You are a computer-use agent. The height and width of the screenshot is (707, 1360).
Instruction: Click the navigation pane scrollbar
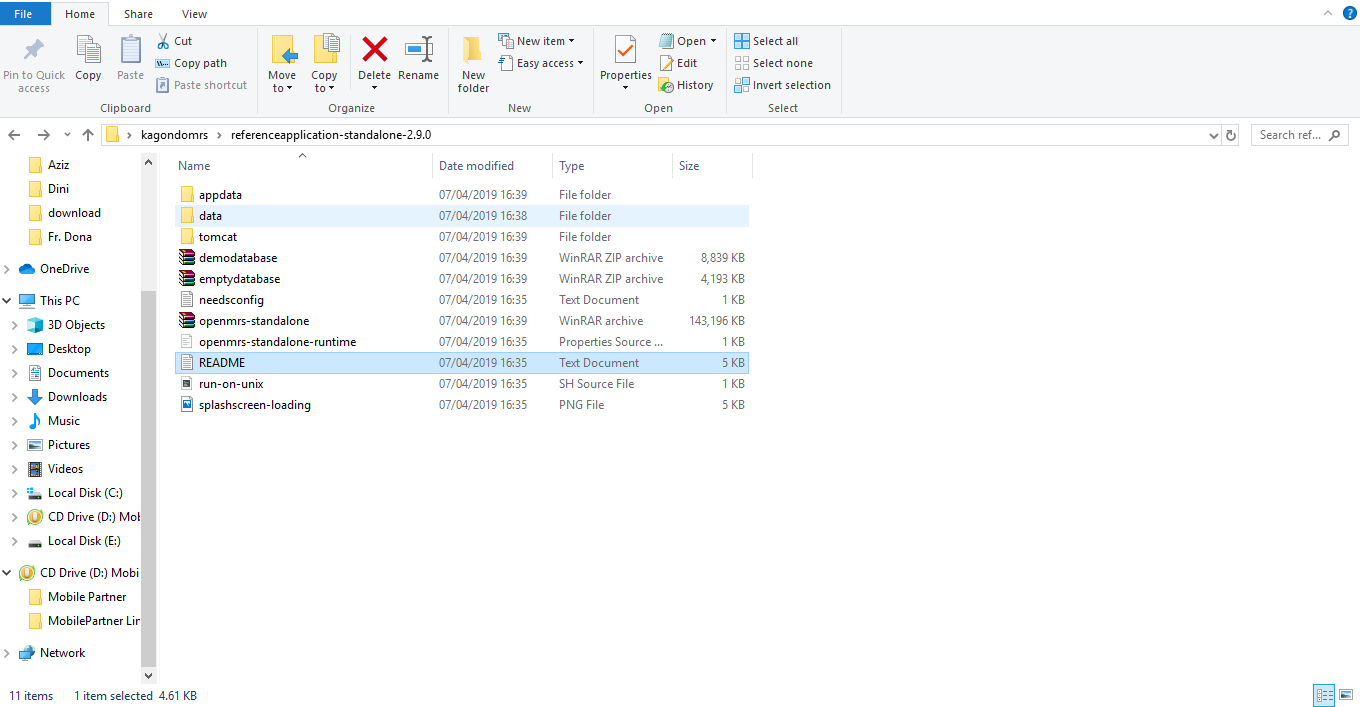(149, 480)
